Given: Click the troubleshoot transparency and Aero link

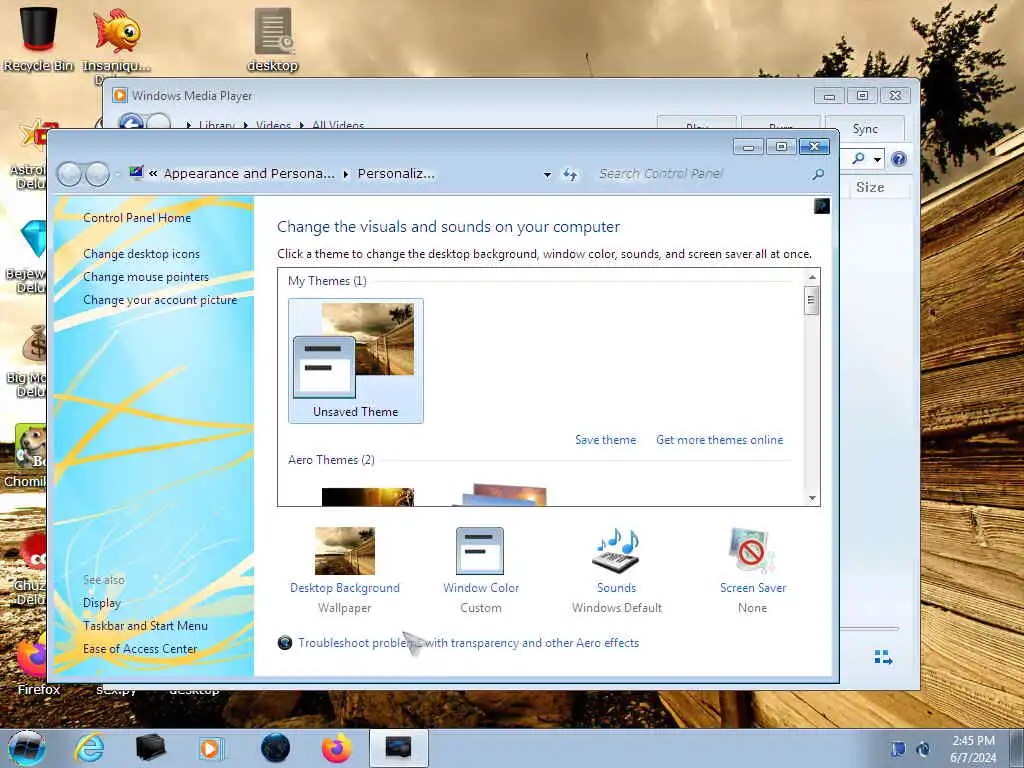Looking at the screenshot, I should pos(468,643).
